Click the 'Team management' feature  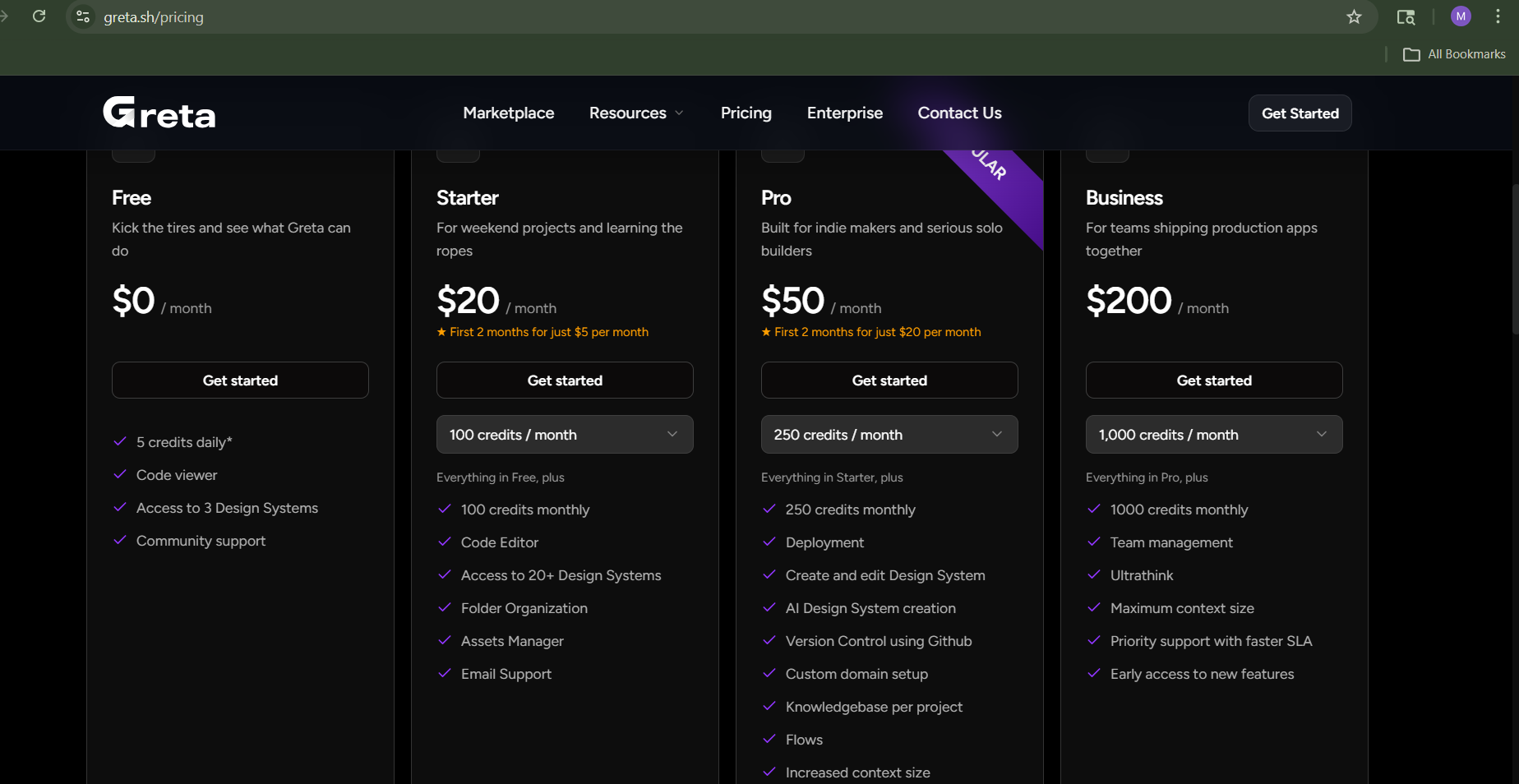pos(1171,542)
